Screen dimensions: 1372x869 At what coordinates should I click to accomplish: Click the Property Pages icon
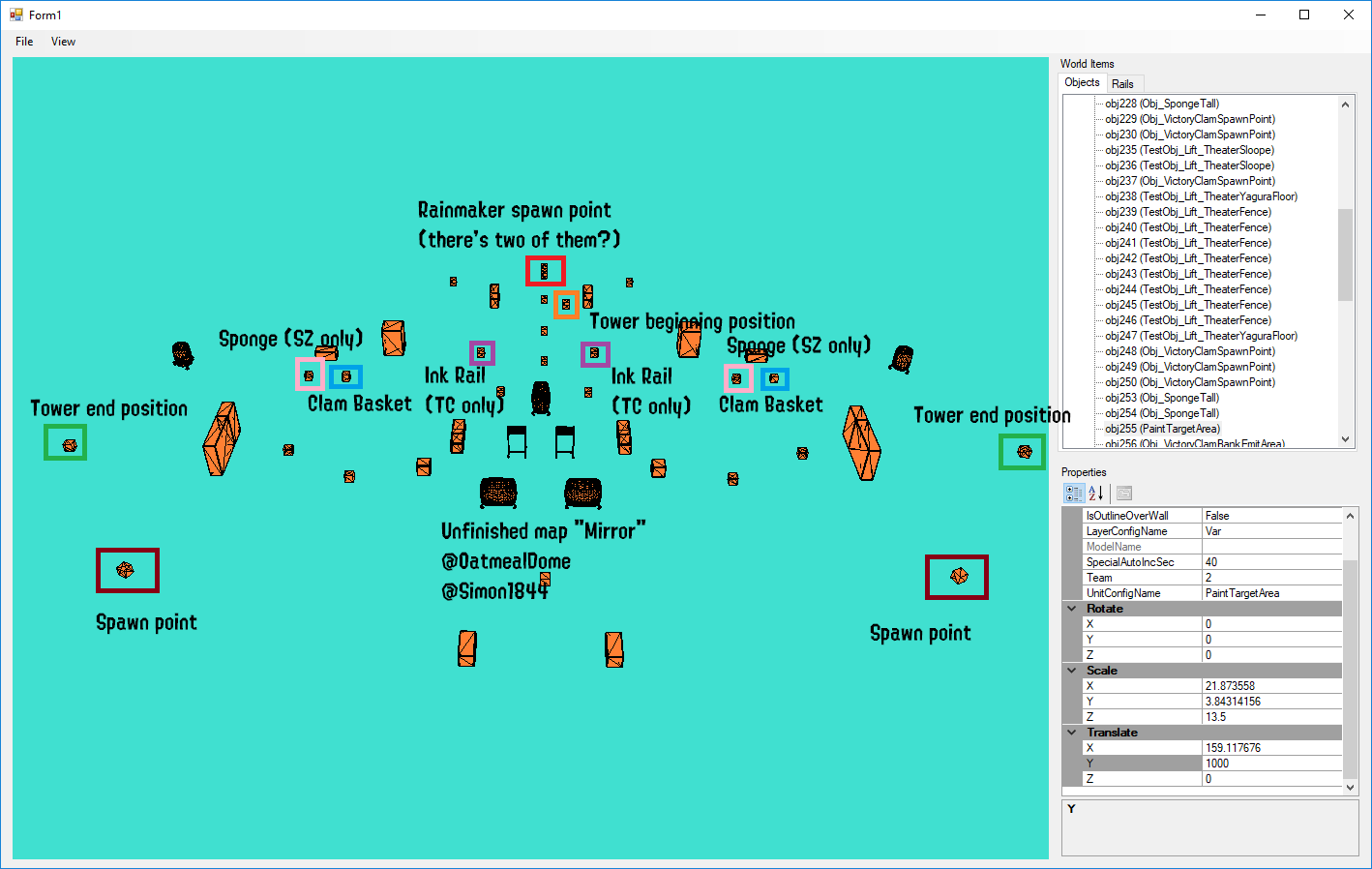(x=1123, y=494)
